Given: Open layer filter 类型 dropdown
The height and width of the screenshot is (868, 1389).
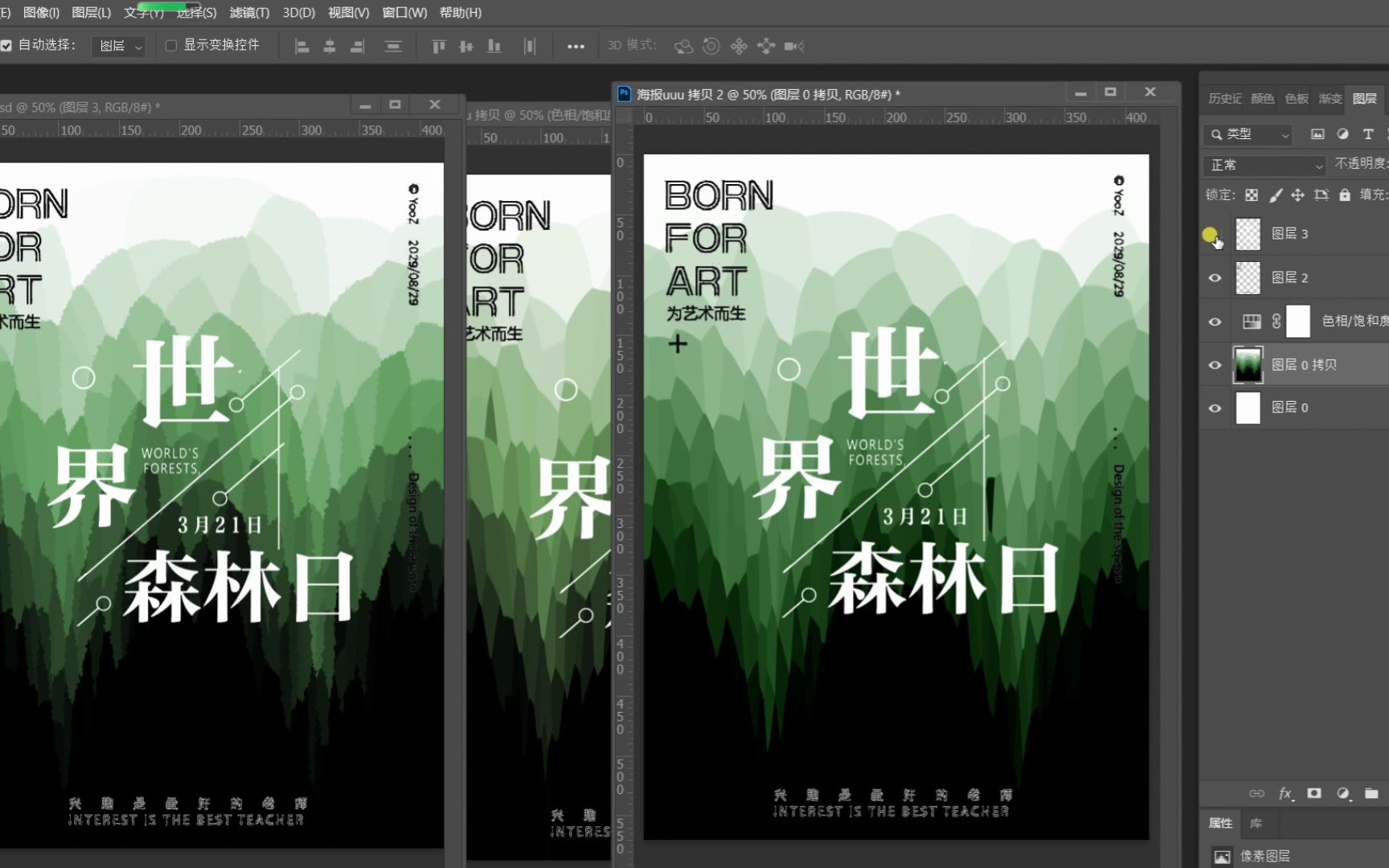Looking at the screenshot, I should 1248,134.
